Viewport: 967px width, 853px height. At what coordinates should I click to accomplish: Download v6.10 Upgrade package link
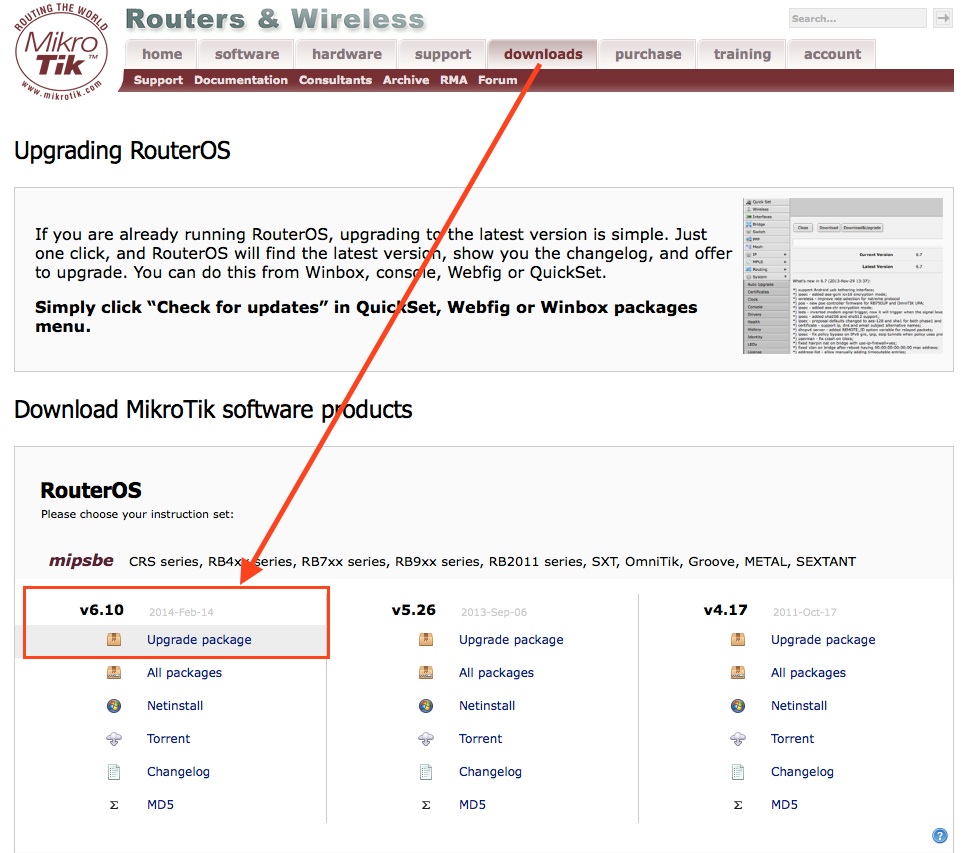199,640
